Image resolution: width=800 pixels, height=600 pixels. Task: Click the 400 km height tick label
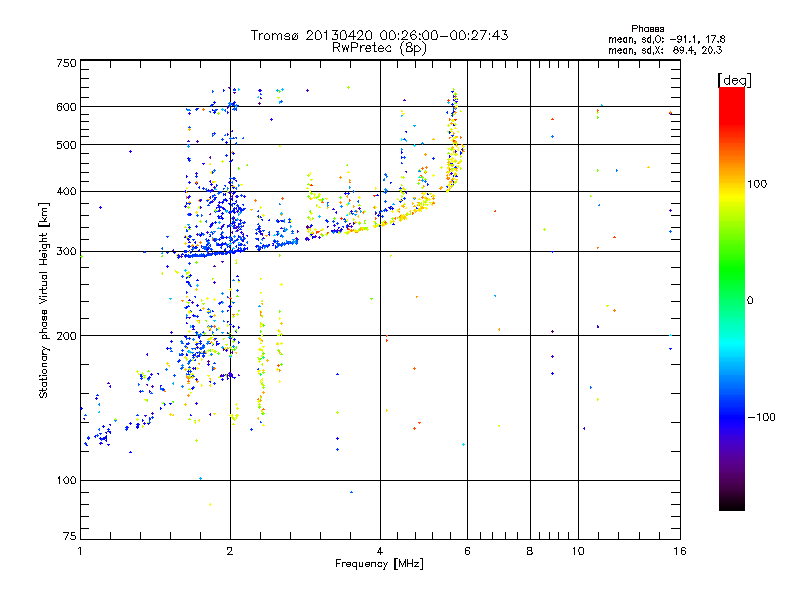[x=66, y=192]
